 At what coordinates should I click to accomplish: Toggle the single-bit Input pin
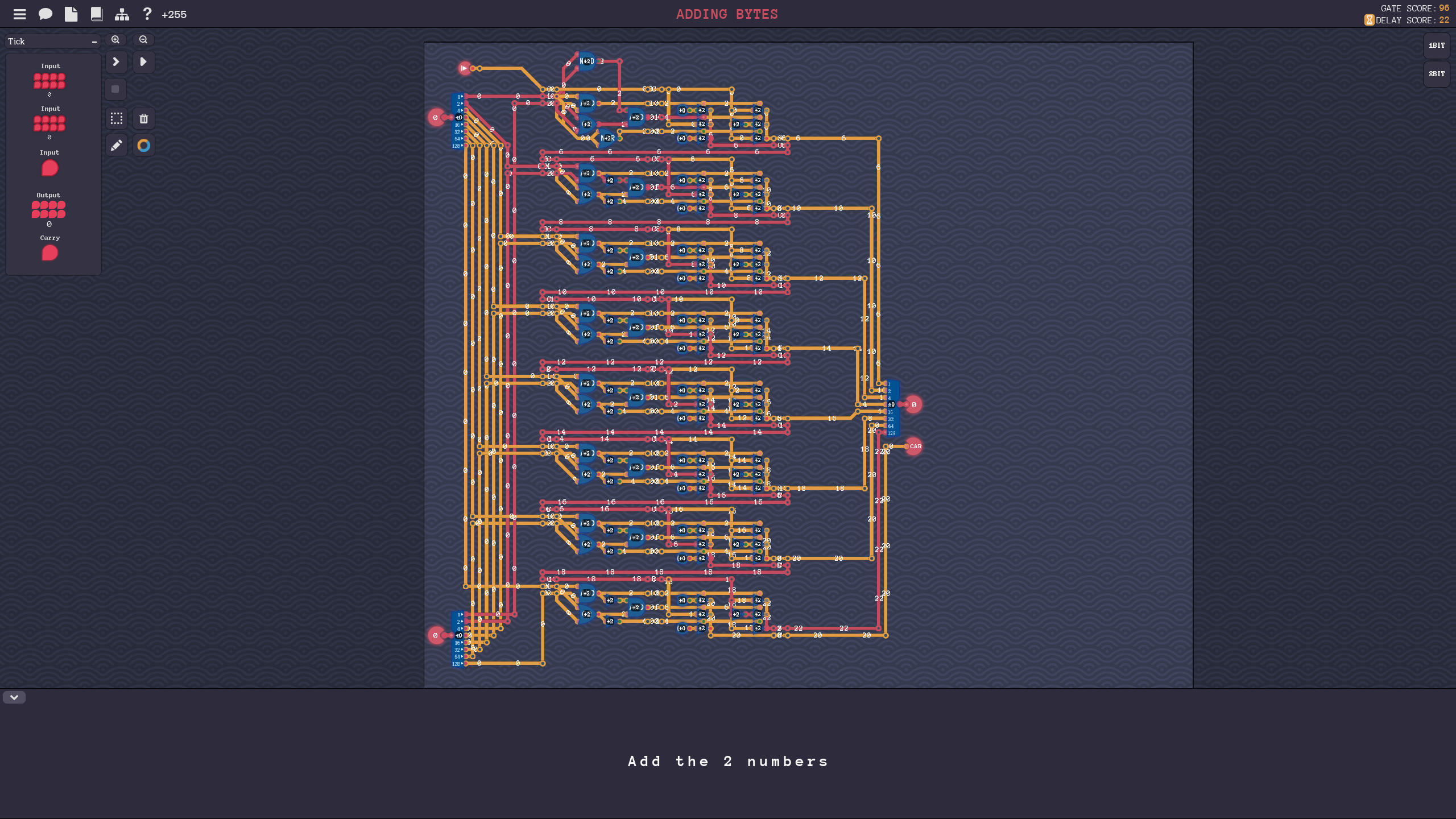click(49, 168)
